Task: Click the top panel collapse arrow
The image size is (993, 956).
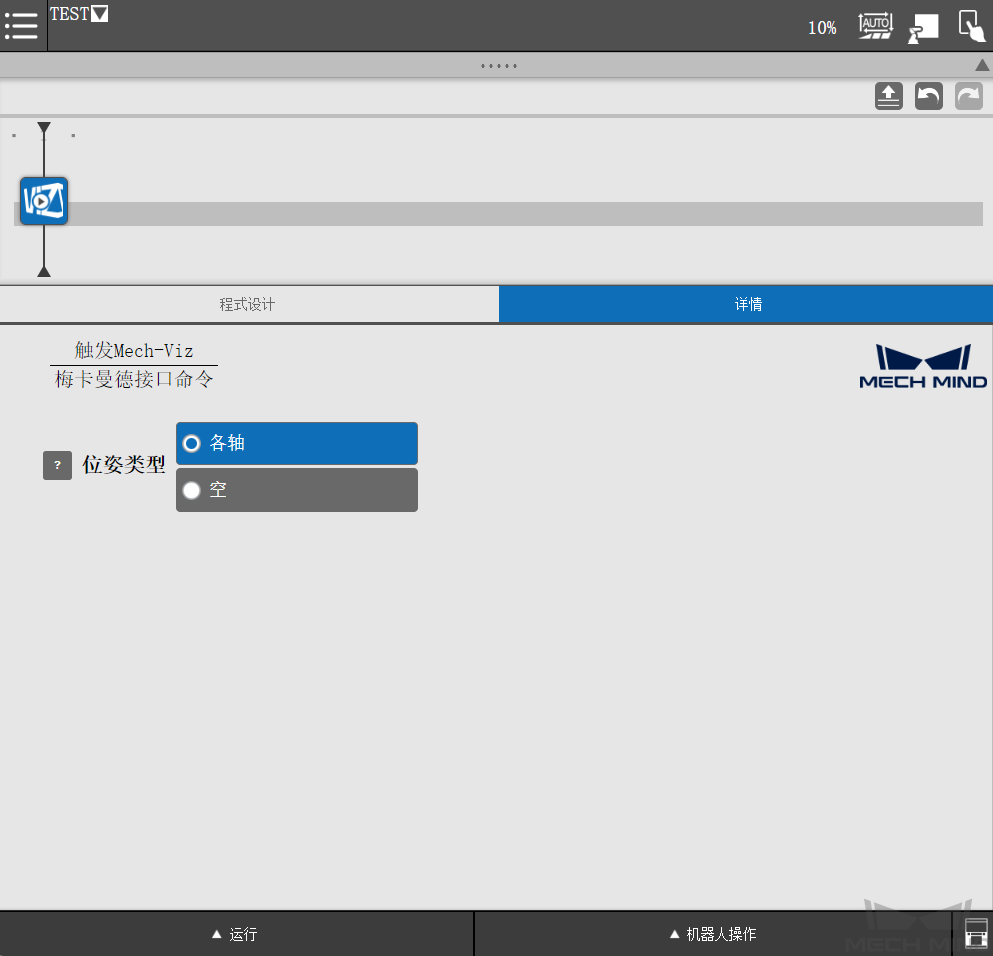Action: (x=980, y=64)
